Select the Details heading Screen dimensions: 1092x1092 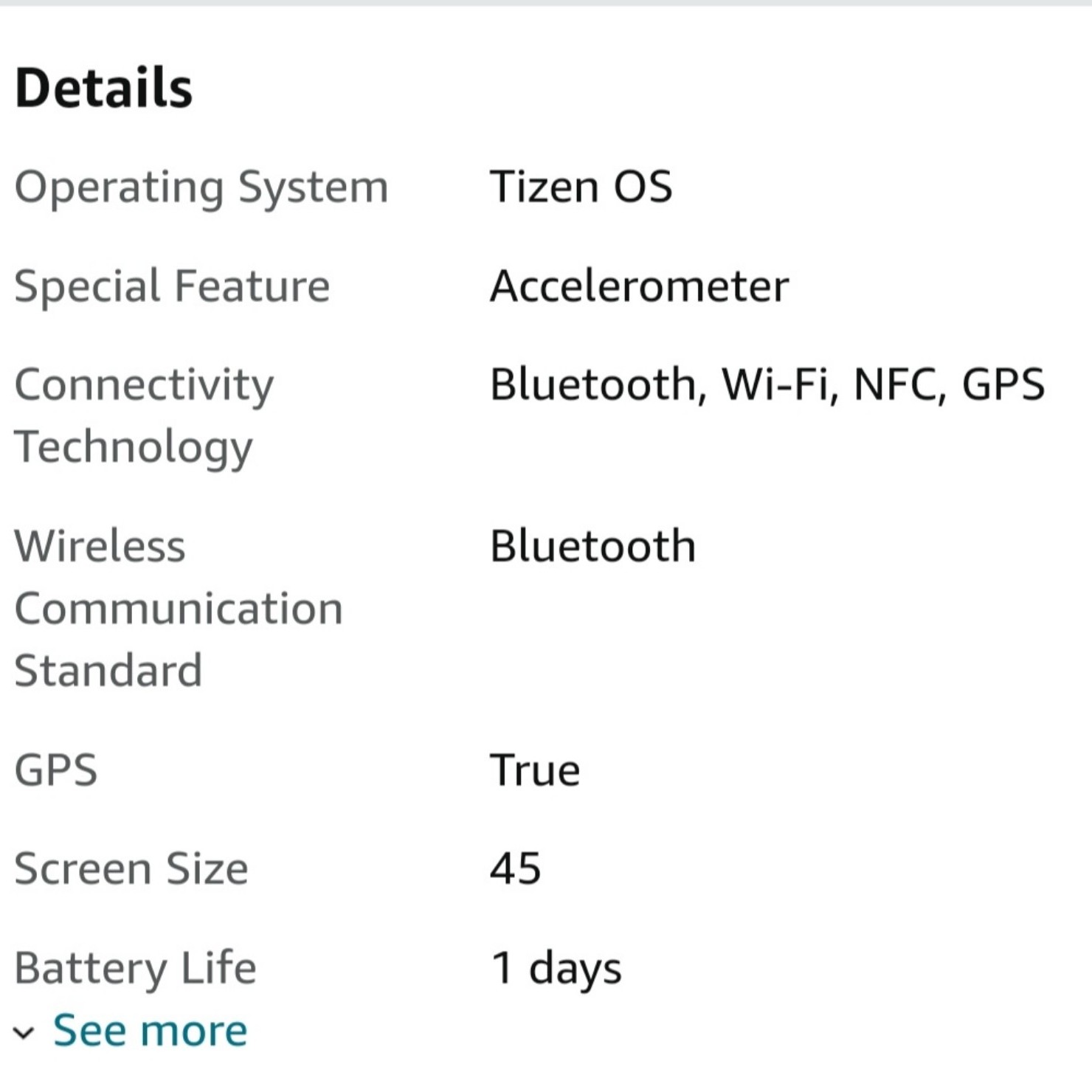click(x=103, y=88)
